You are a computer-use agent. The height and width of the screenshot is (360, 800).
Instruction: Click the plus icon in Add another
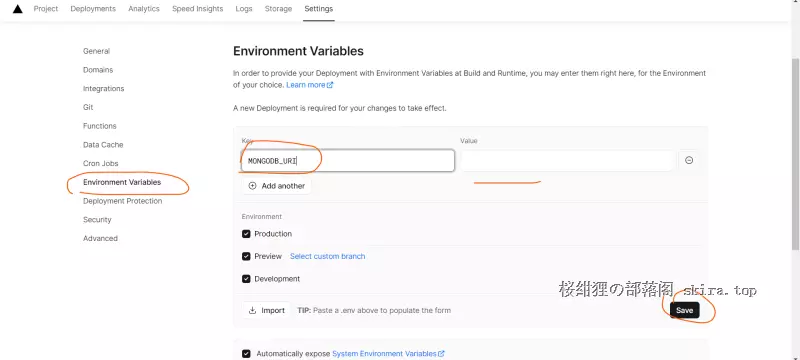252,186
